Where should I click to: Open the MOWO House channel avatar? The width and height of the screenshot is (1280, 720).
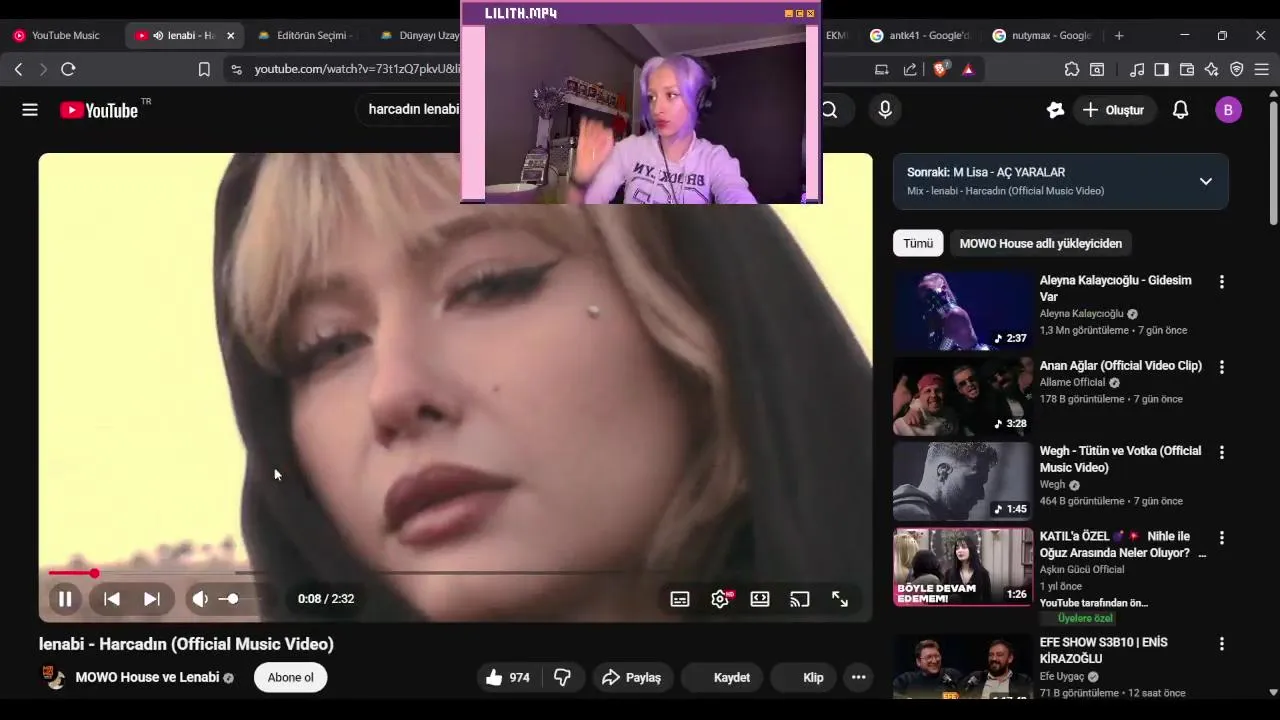tap(52, 677)
